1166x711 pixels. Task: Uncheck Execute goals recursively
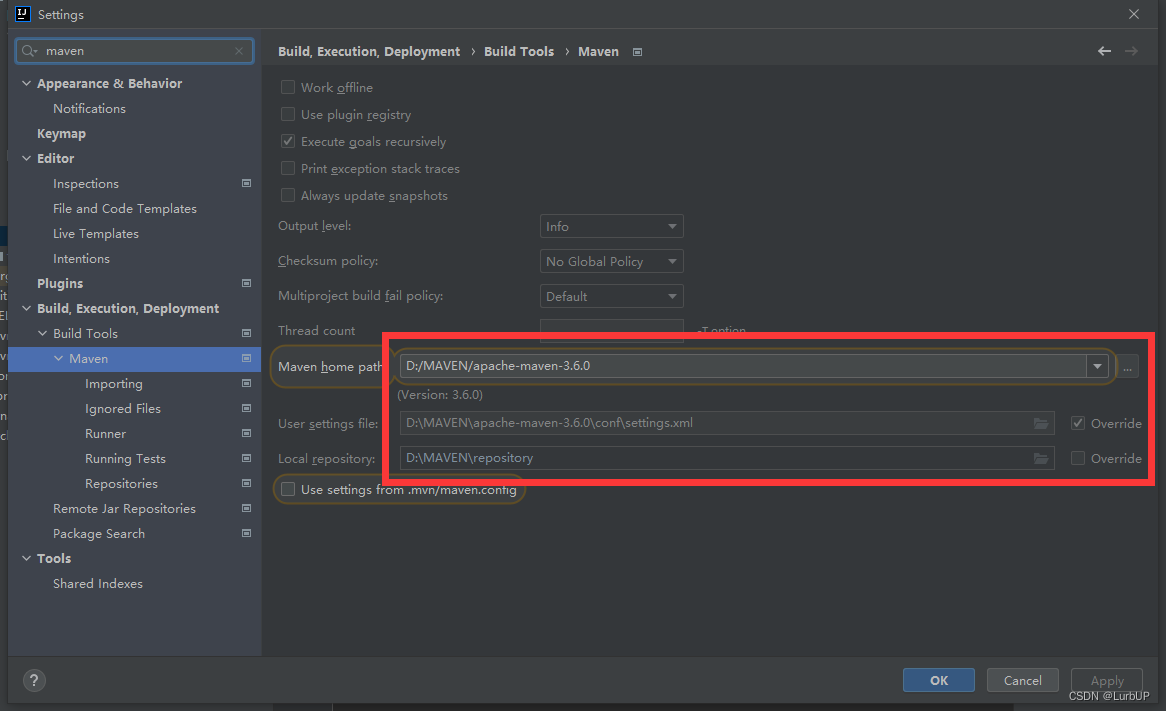pos(288,141)
